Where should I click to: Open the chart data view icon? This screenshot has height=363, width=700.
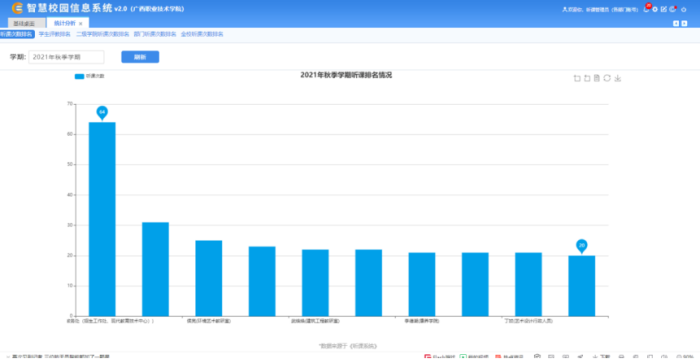(597, 78)
